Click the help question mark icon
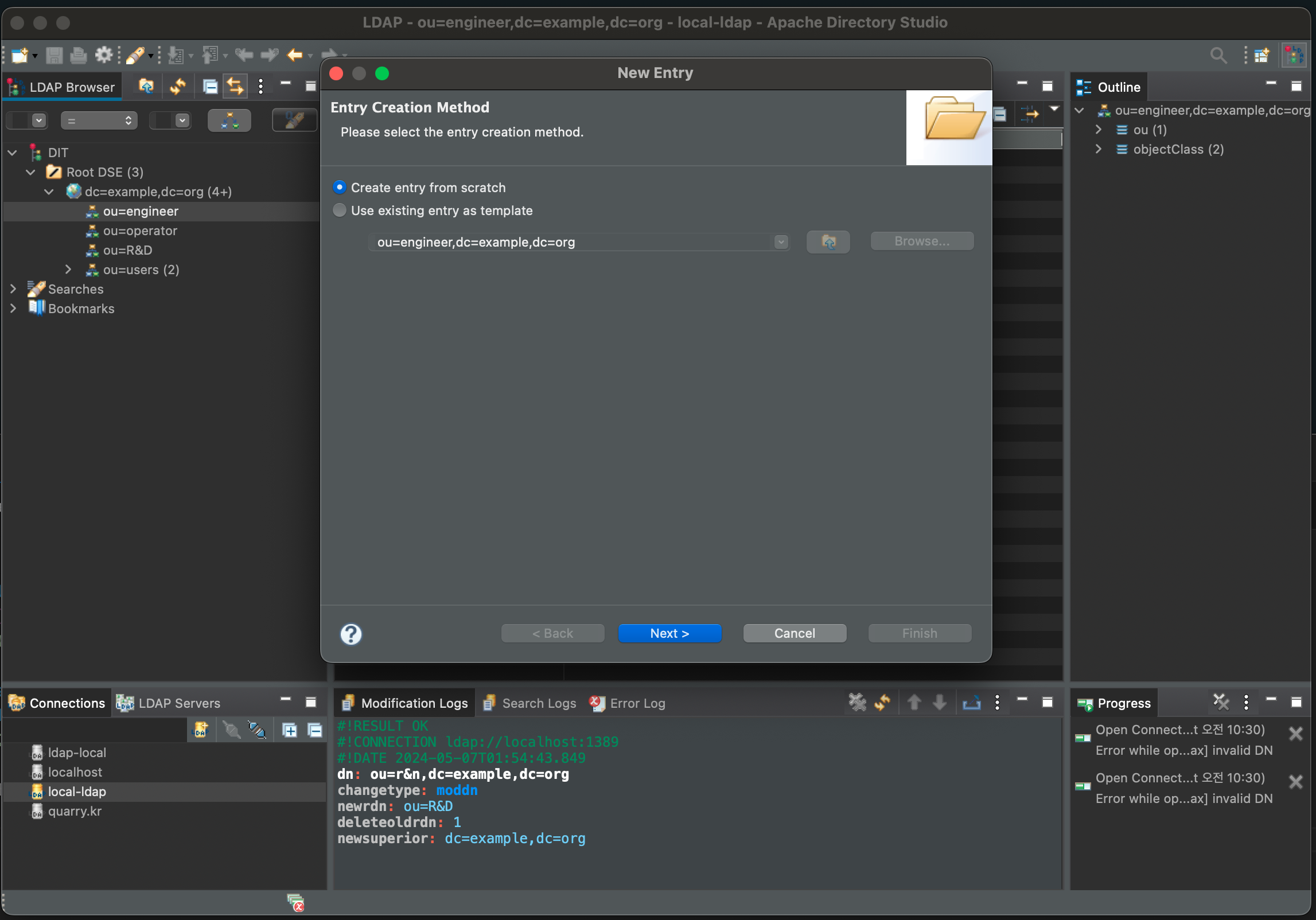This screenshot has width=1316, height=920. (x=351, y=634)
